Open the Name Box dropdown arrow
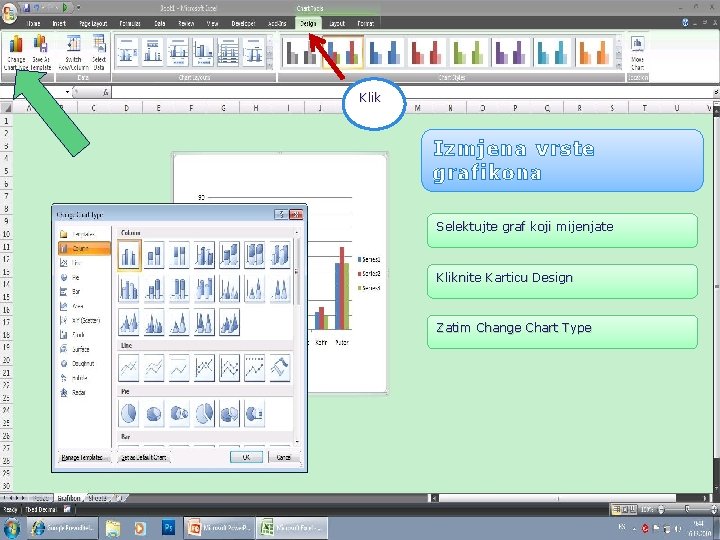 [68, 92]
